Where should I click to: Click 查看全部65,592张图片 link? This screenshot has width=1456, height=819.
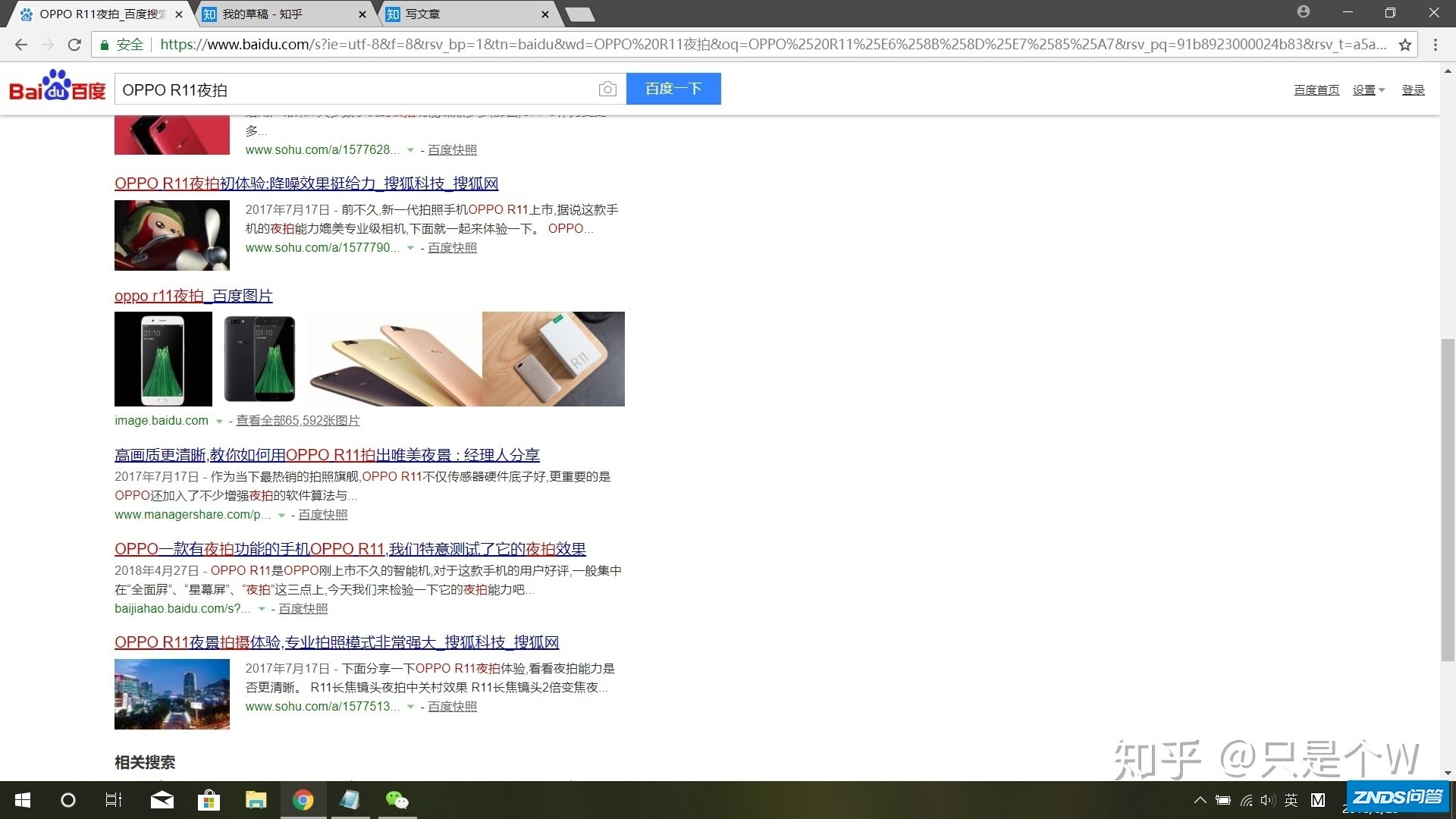coord(298,421)
